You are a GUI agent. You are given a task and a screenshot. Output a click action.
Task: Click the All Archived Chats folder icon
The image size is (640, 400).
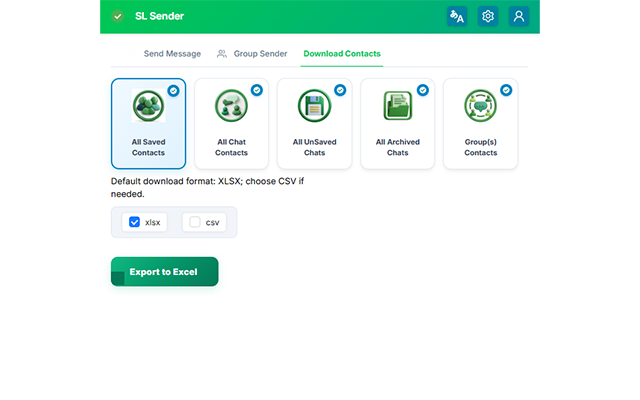(398, 106)
